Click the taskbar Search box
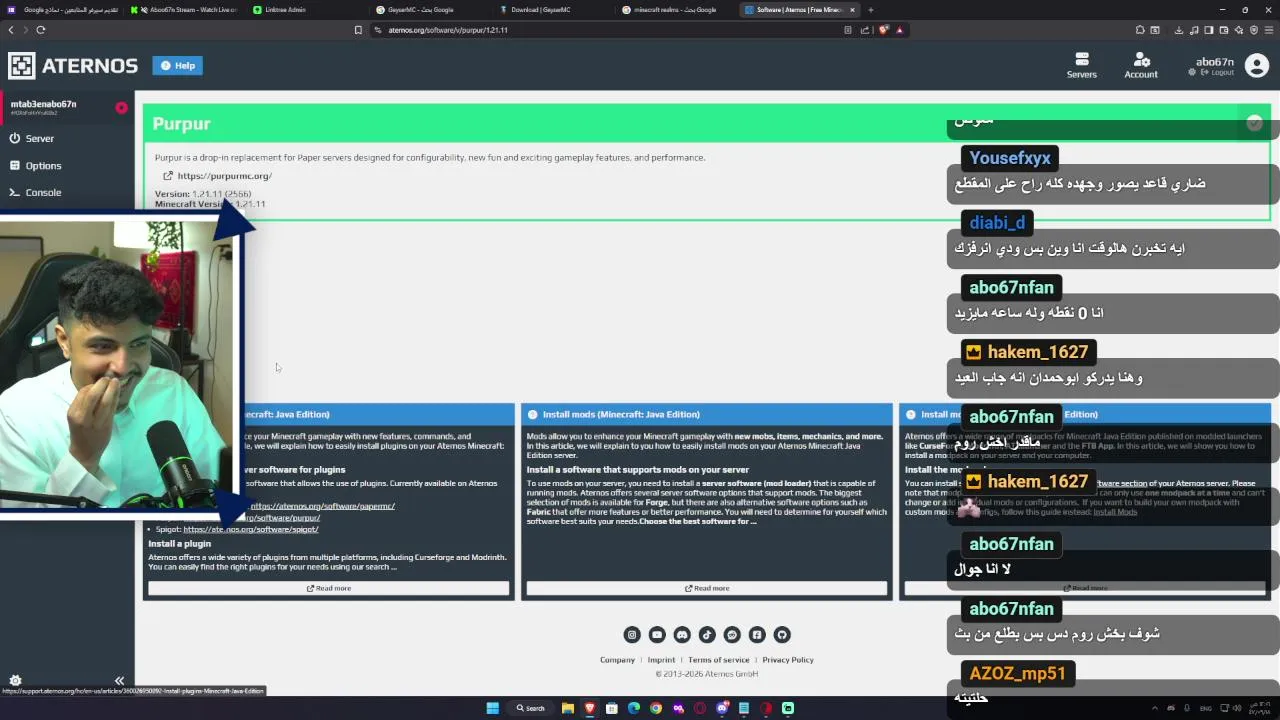 tap(530, 708)
